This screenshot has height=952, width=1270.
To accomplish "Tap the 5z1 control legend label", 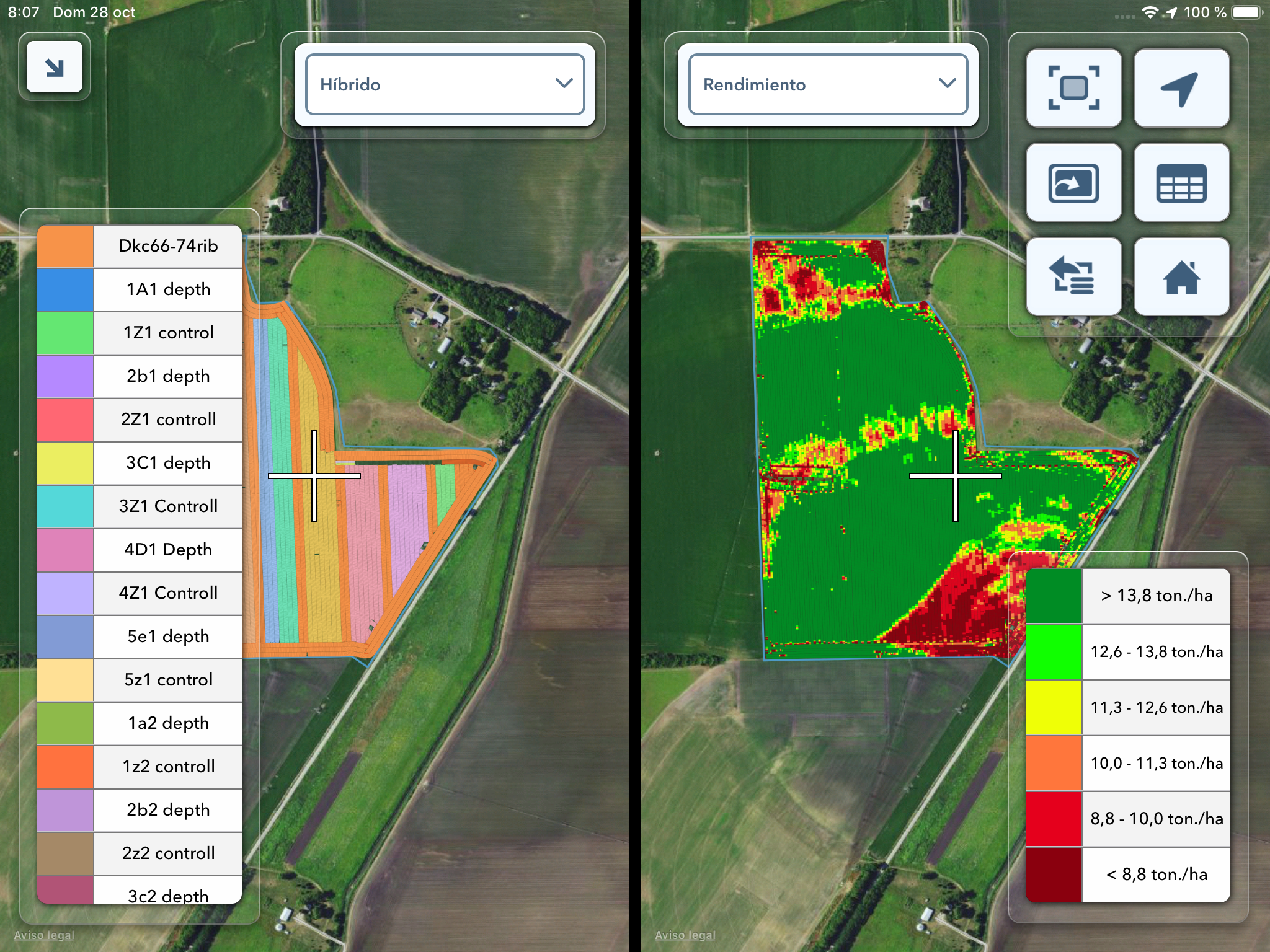I will click(x=168, y=680).
